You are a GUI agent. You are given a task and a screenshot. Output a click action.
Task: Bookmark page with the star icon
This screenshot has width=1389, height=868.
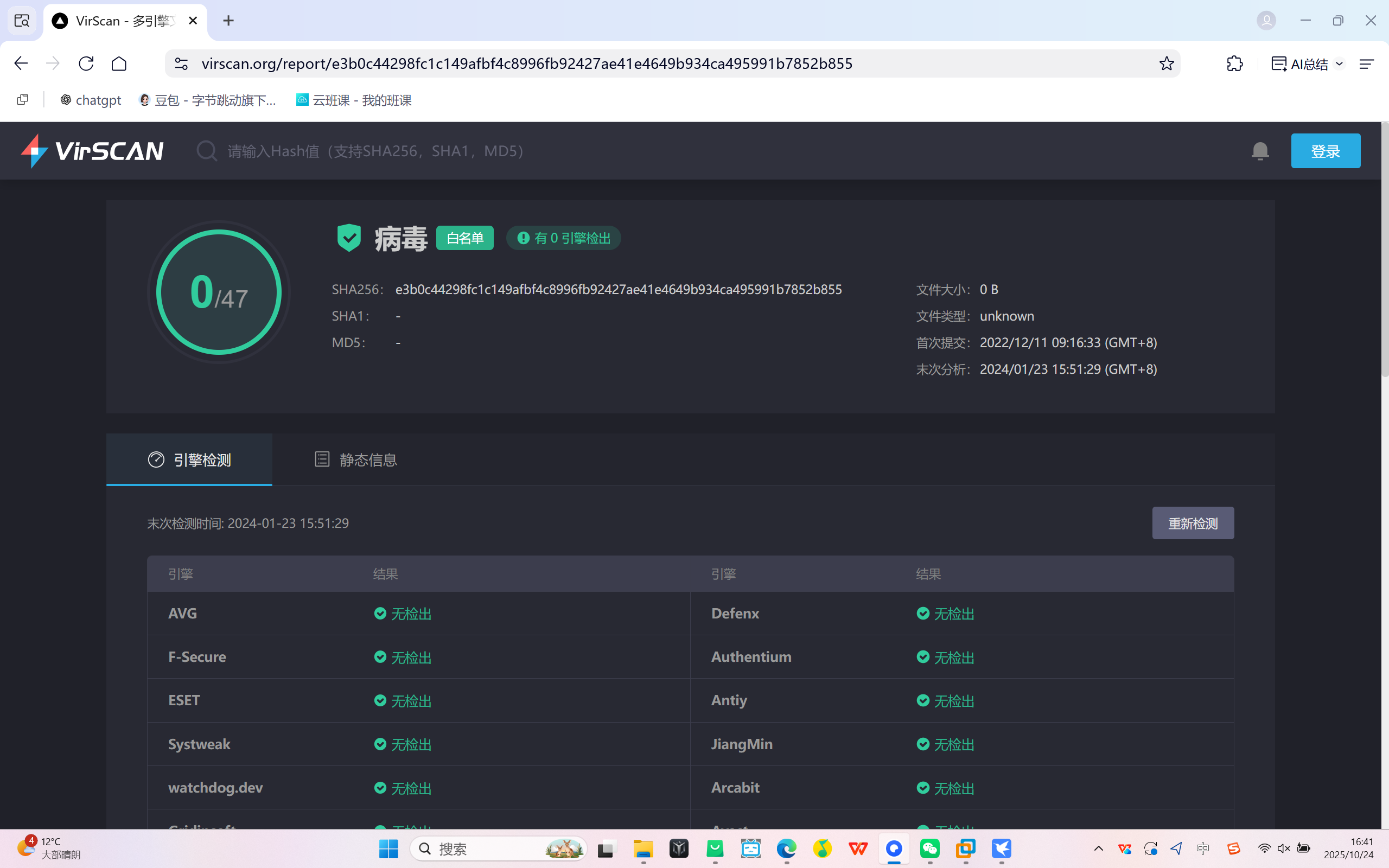tap(1165, 63)
